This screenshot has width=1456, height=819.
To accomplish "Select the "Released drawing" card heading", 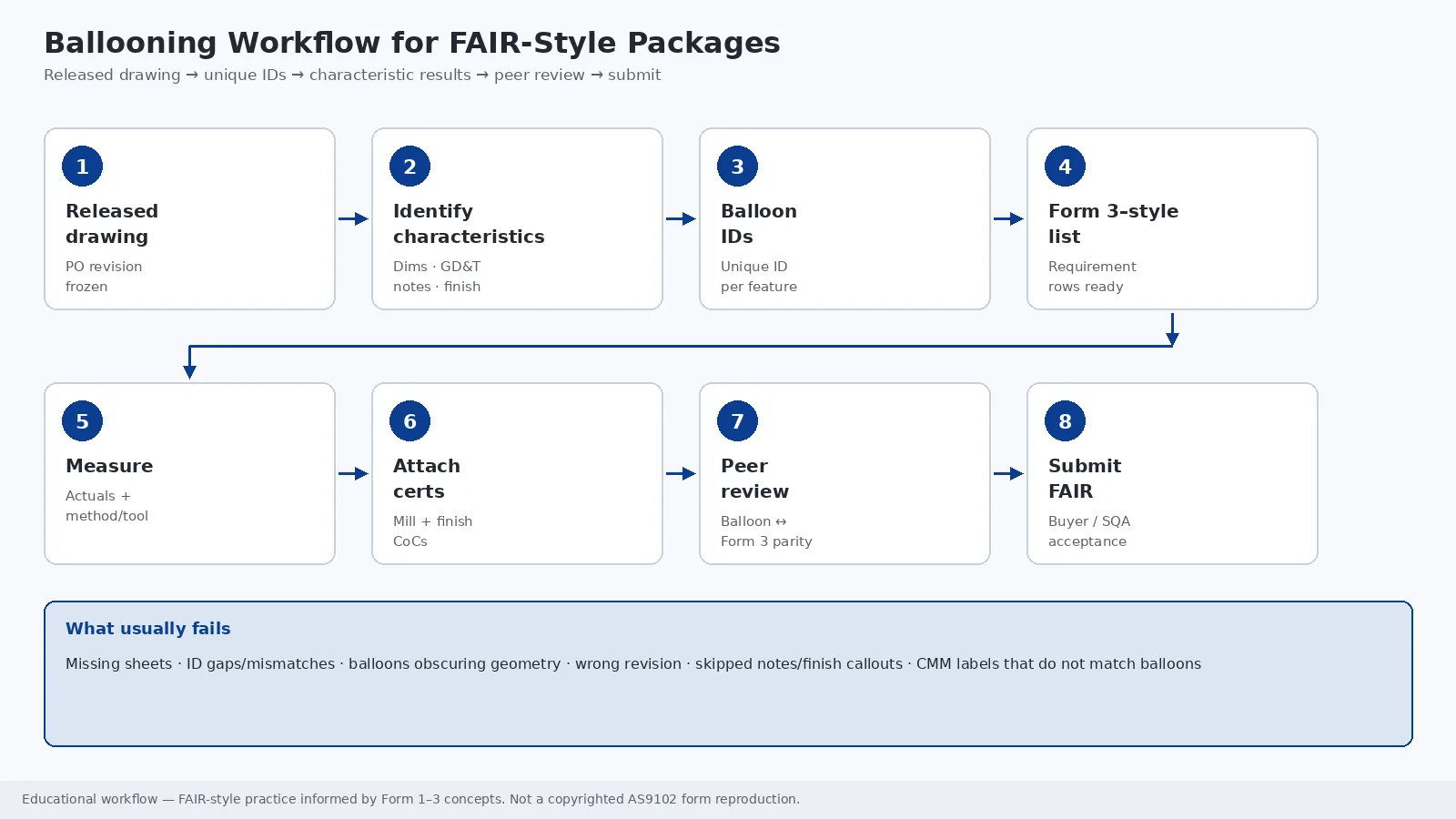I will tap(112, 224).
